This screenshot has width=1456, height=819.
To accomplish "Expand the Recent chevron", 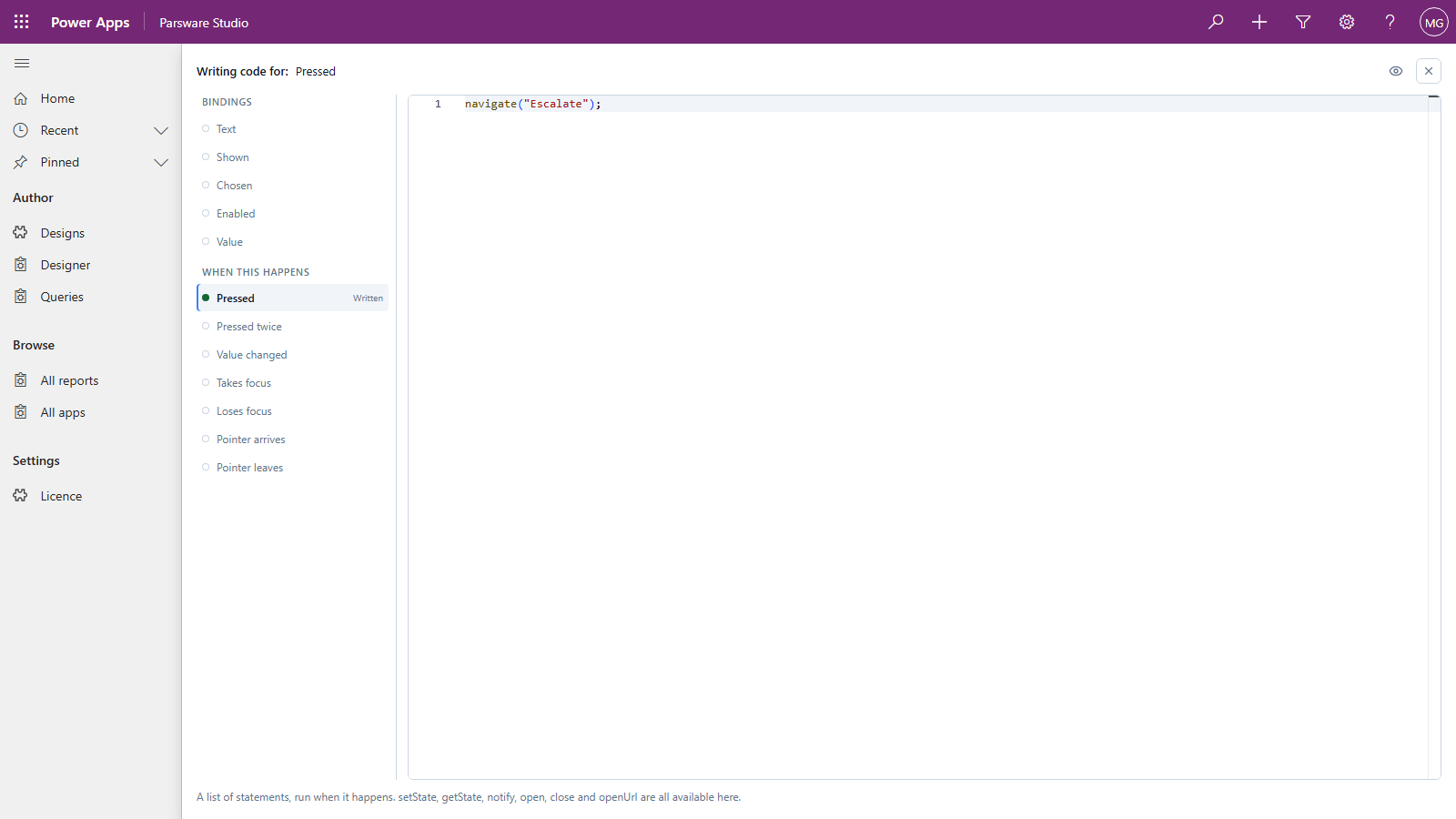I will click(x=161, y=130).
